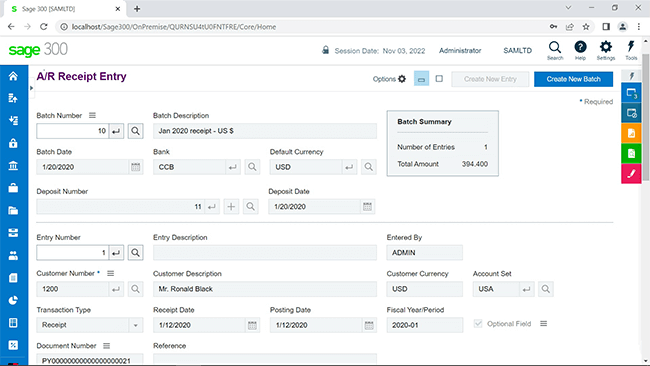650x366 pixels.
Task: Open the bank building icon in the sidebar
Action: (x=13, y=166)
